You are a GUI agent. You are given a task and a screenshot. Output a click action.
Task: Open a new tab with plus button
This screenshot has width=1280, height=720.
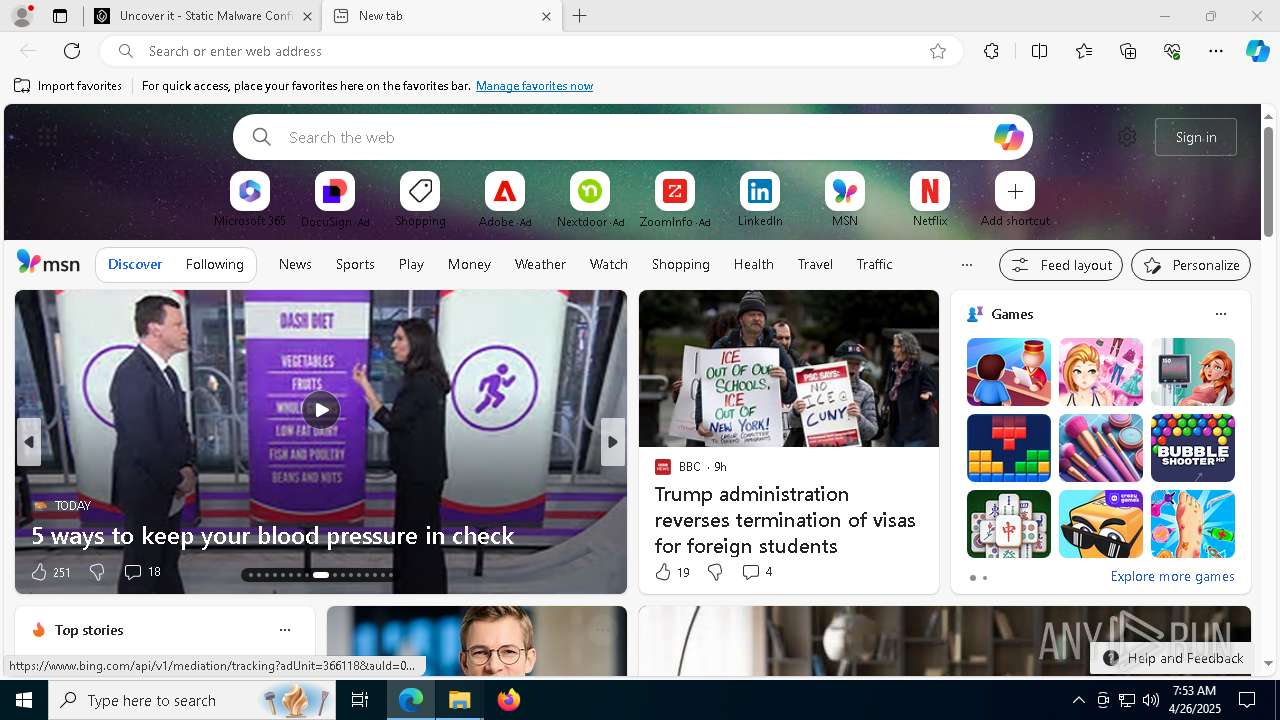(580, 16)
